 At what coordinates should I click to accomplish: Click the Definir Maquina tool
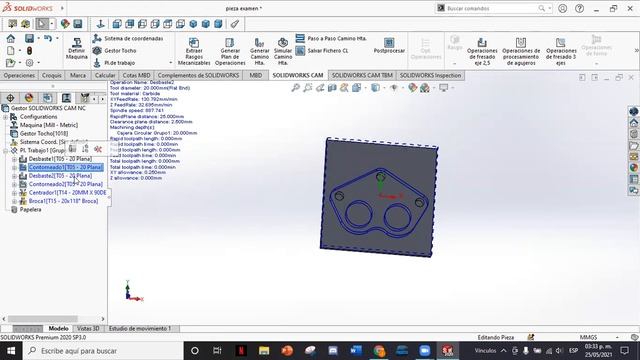(77, 49)
